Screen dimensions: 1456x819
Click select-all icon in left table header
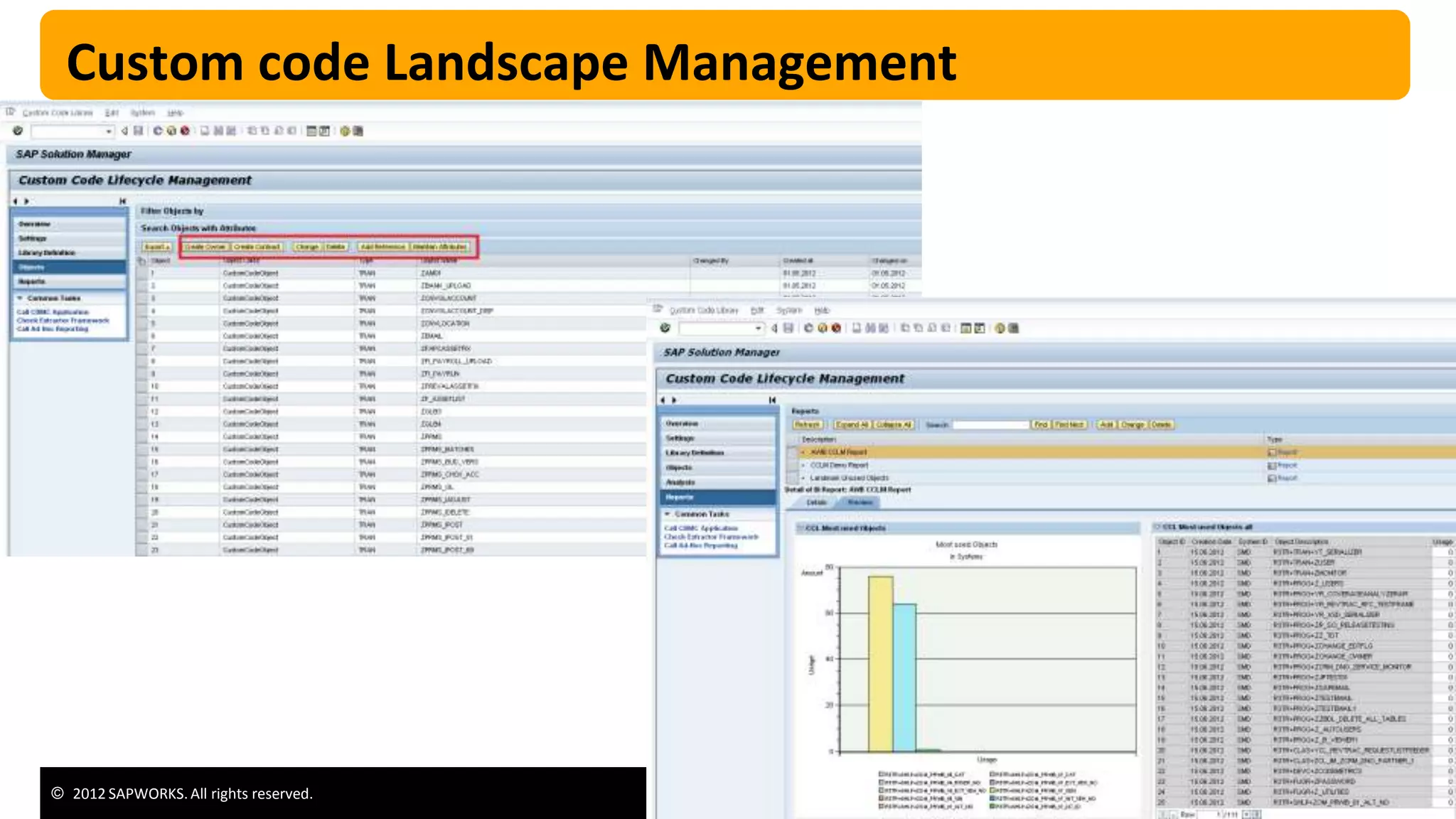[x=141, y=261]
